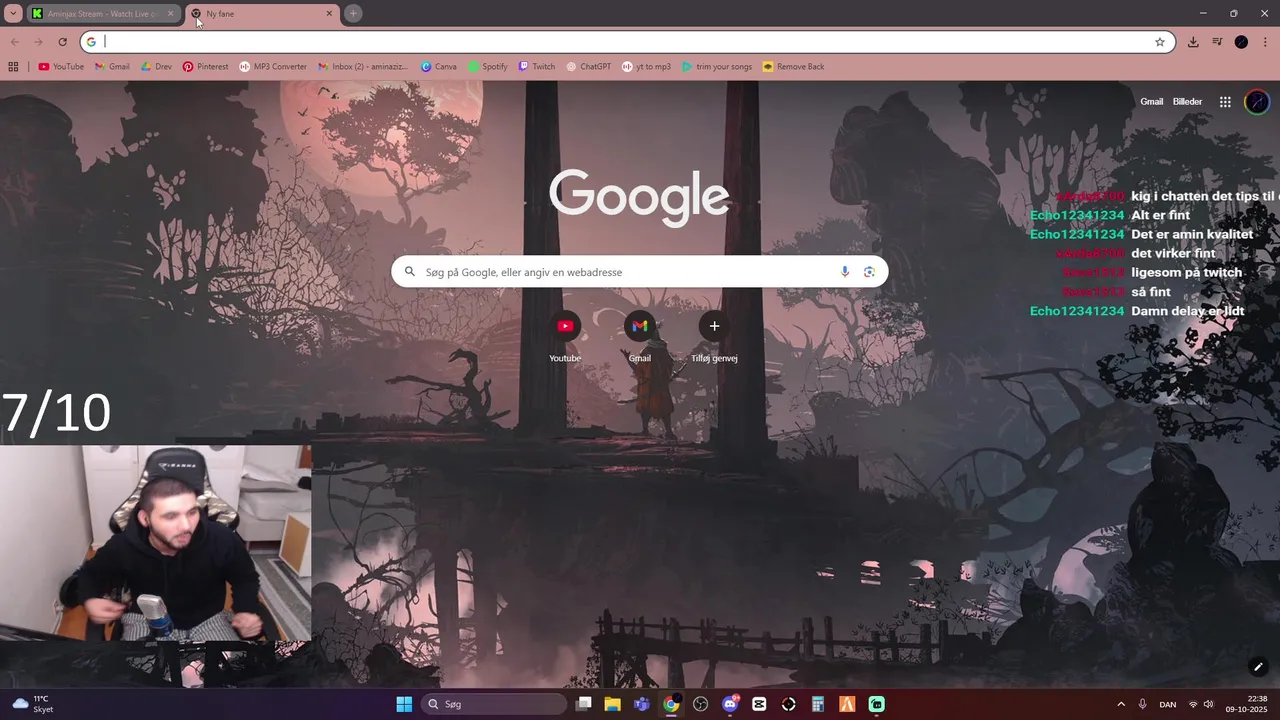The width and height of the screenshot is (1280, 720).
Task: Expand the hidden system tray icons chevron
Action: 1121,704
